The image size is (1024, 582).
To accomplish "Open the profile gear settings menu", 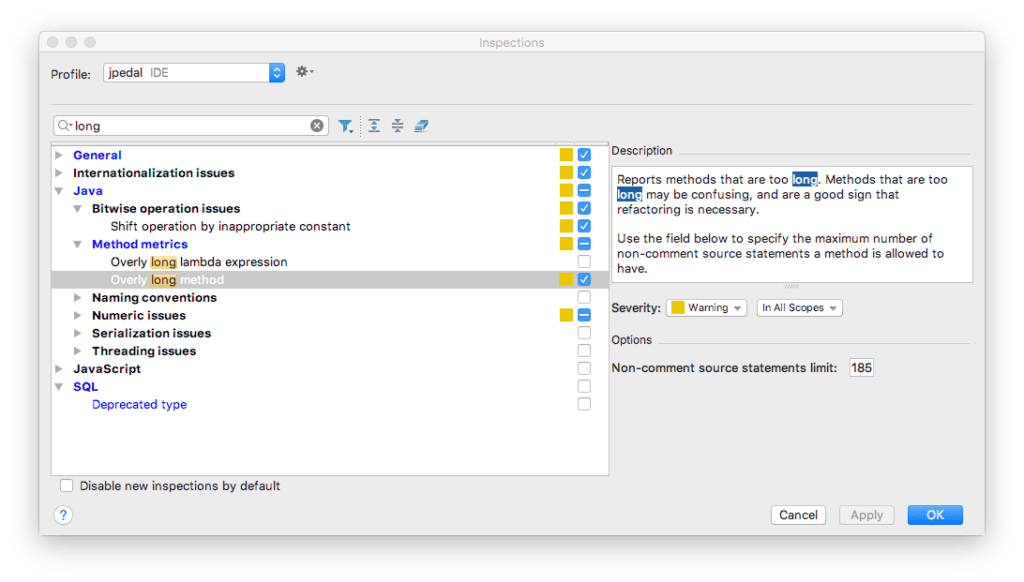I will pos(304,72).
